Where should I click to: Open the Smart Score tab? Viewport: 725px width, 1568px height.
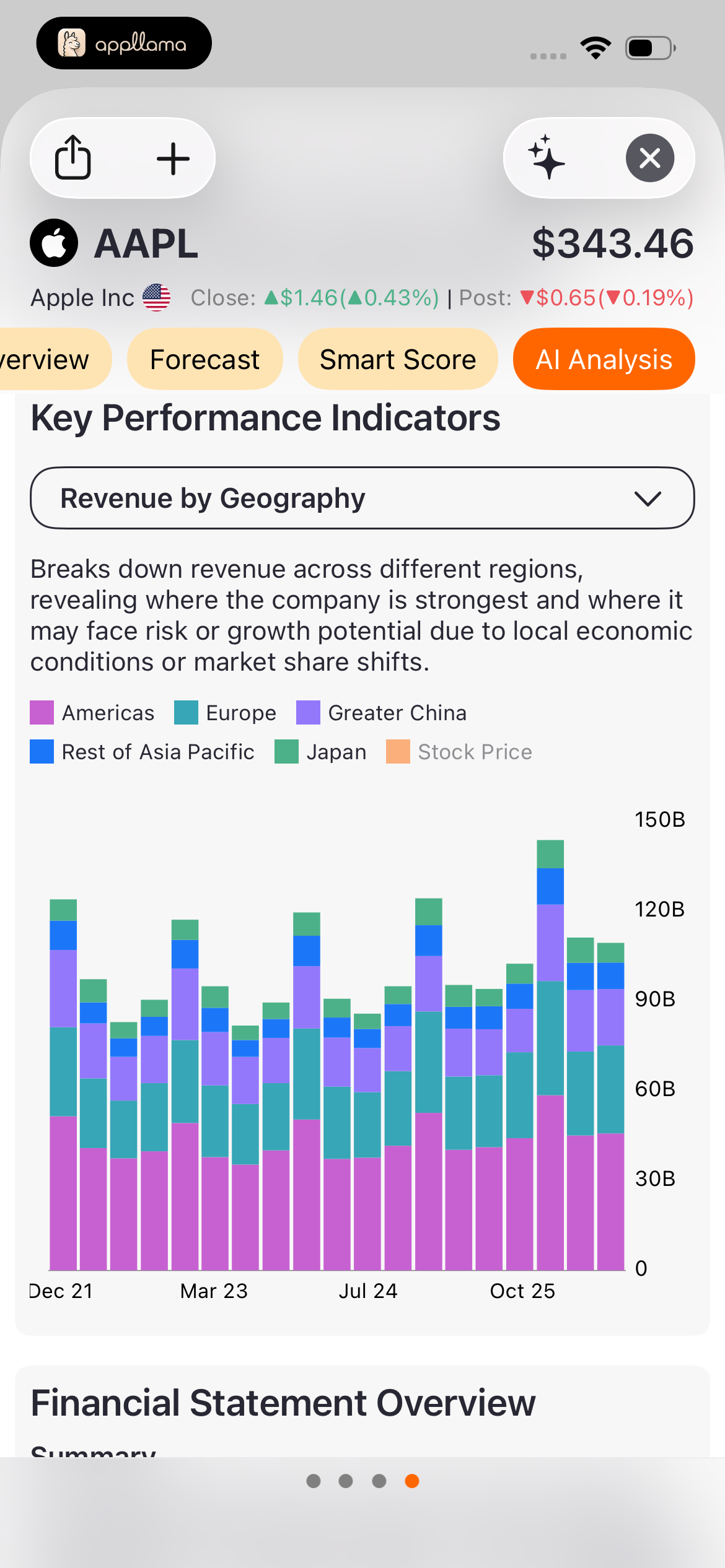[x=398, y=359]
